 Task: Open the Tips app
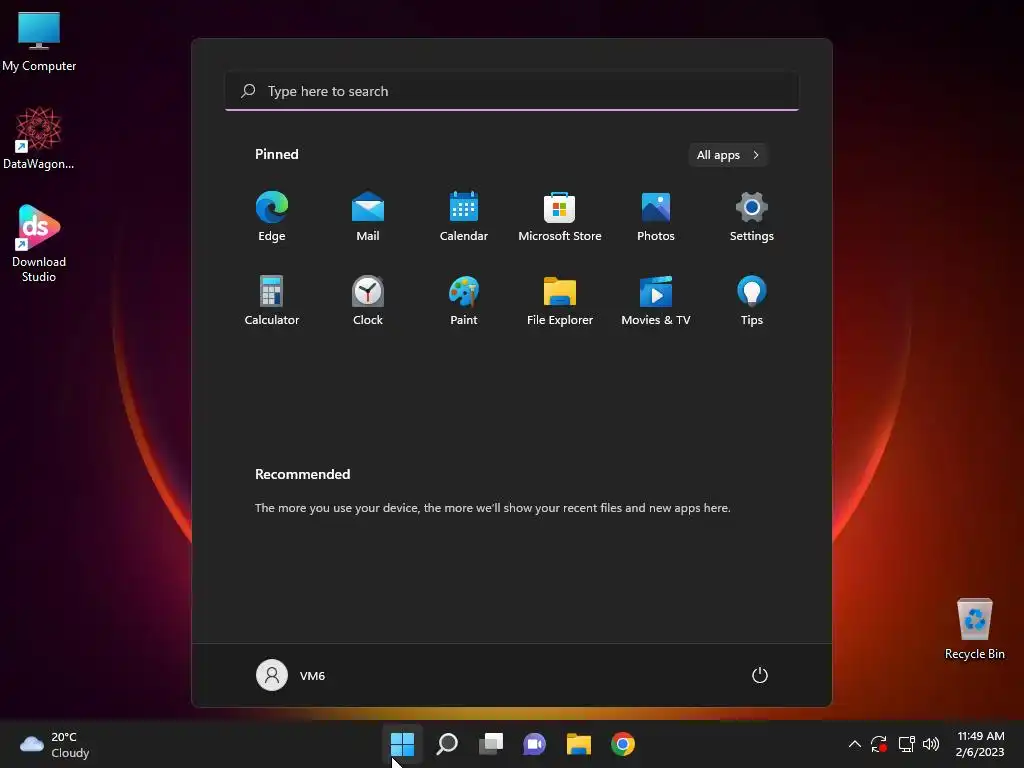[x=752, y=300]
